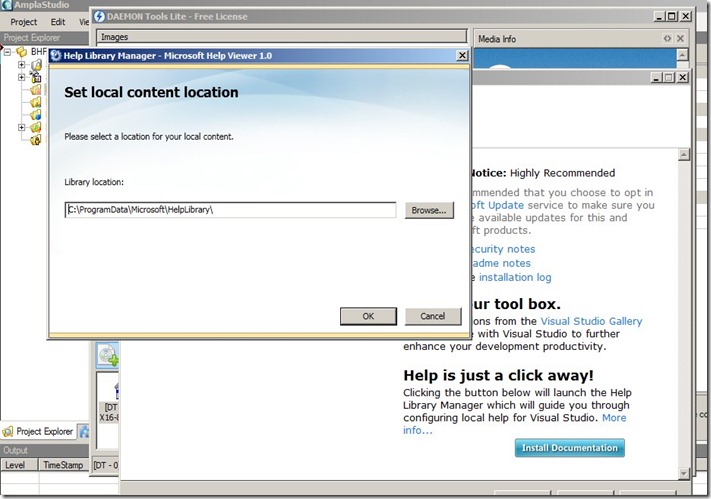
Task: Open AmplaStudio Edit menu
Action: [58, 22]
